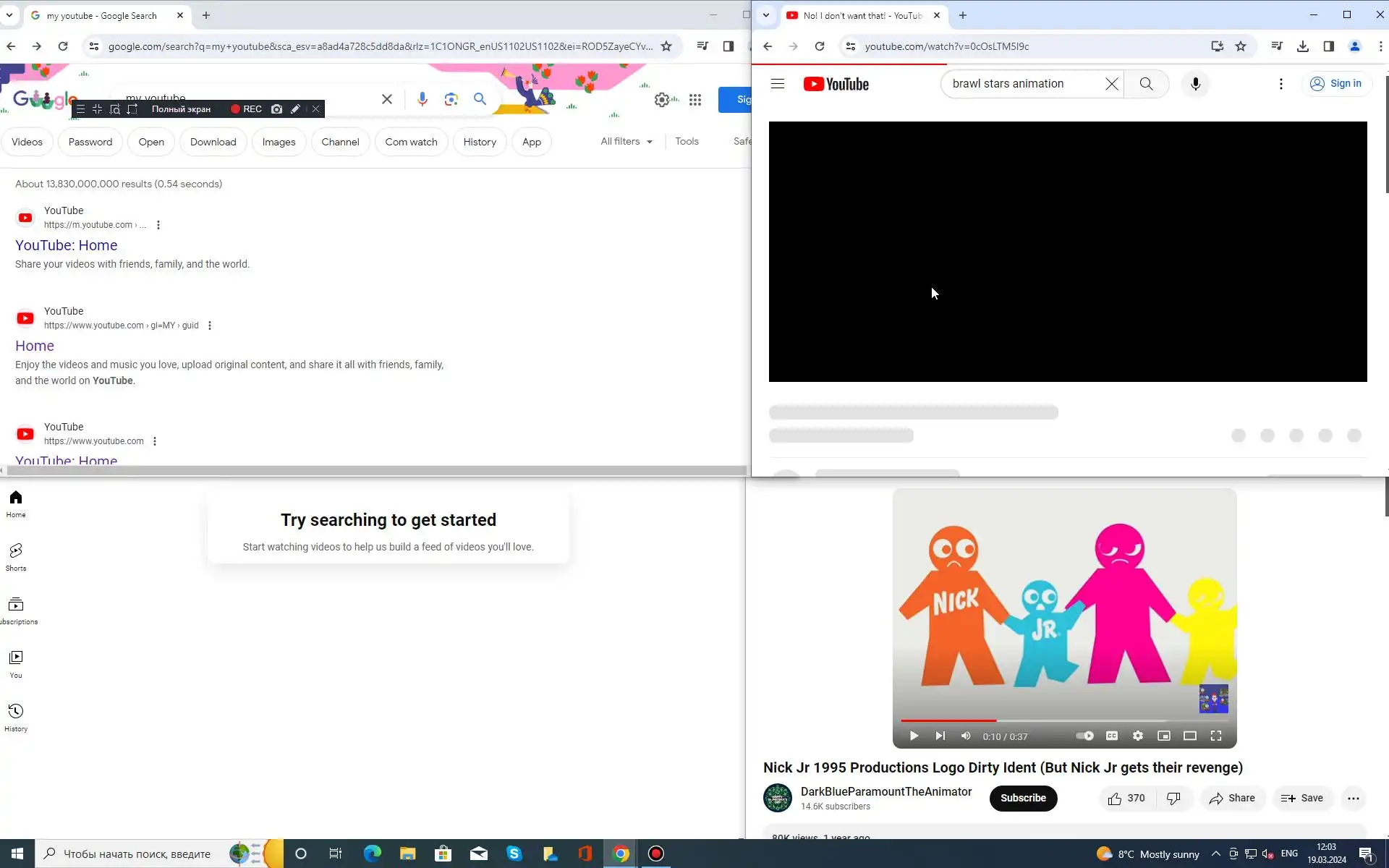Image resolution: width=1389 pixels, height=868 pixels.
Task: Open the YouTube three-dot settings menu
Action: pyautogui.click(x=1280, y=84)
